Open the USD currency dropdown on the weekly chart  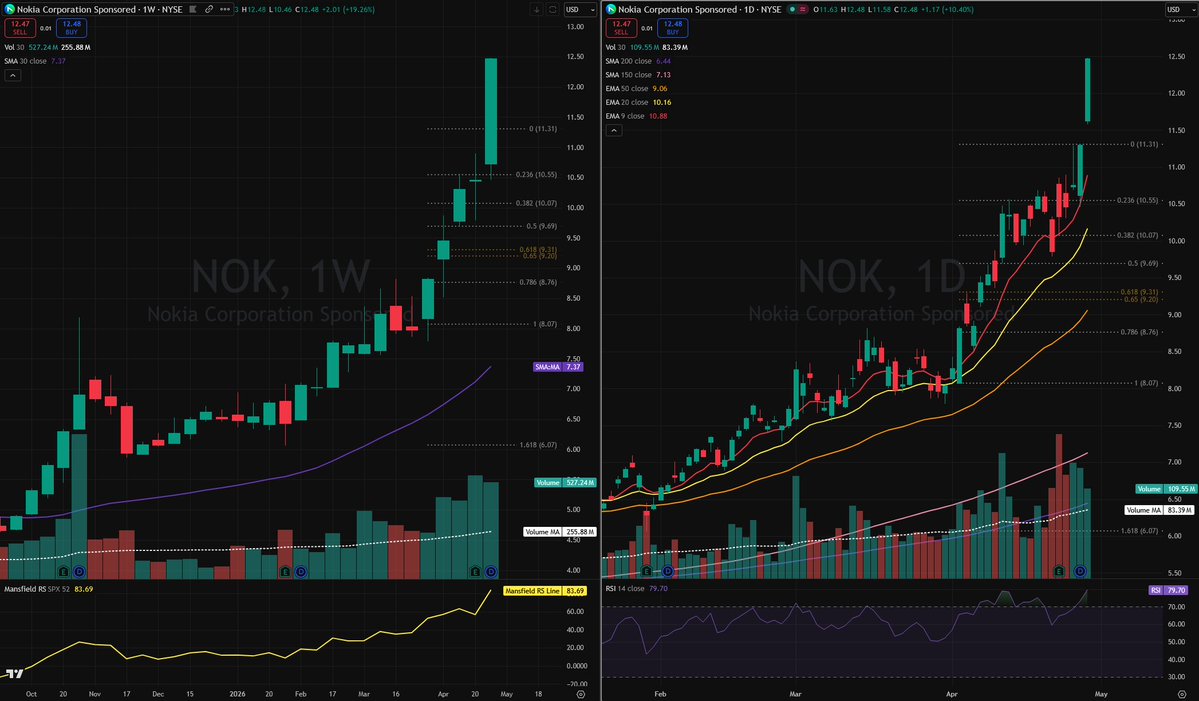[580, 10]
